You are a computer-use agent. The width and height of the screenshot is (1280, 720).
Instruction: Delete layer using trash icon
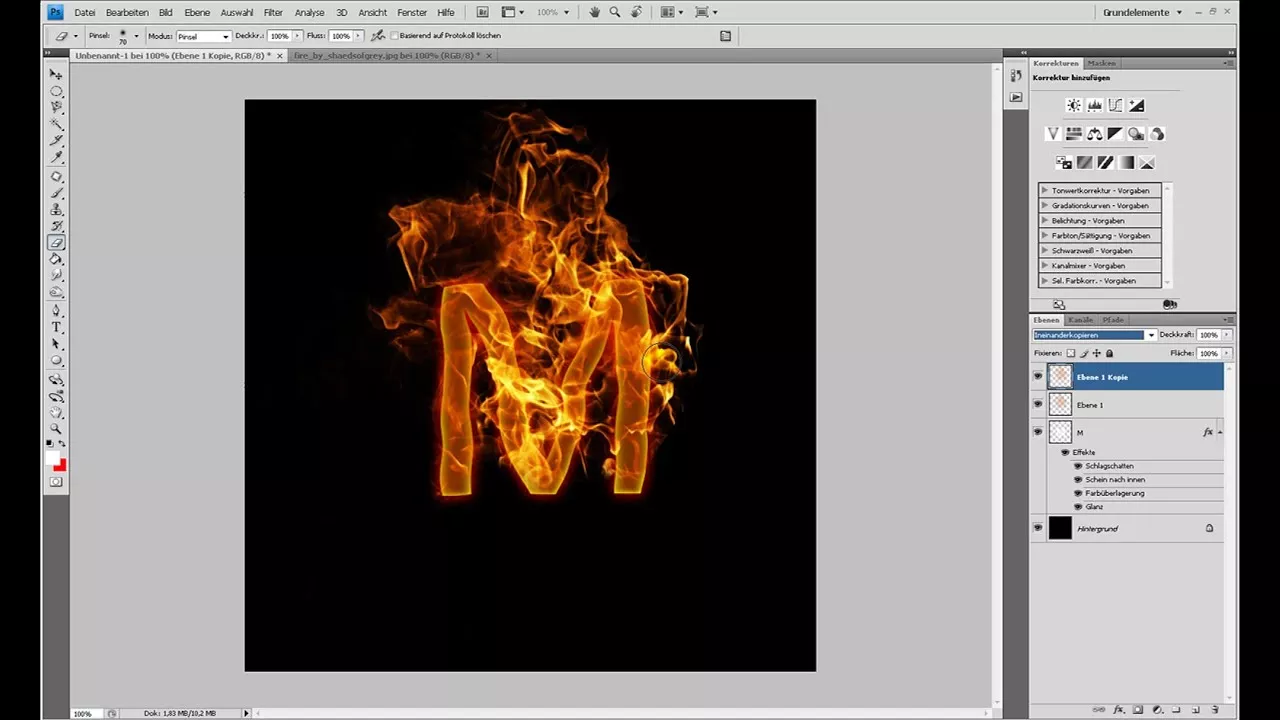coord(1215,711)
